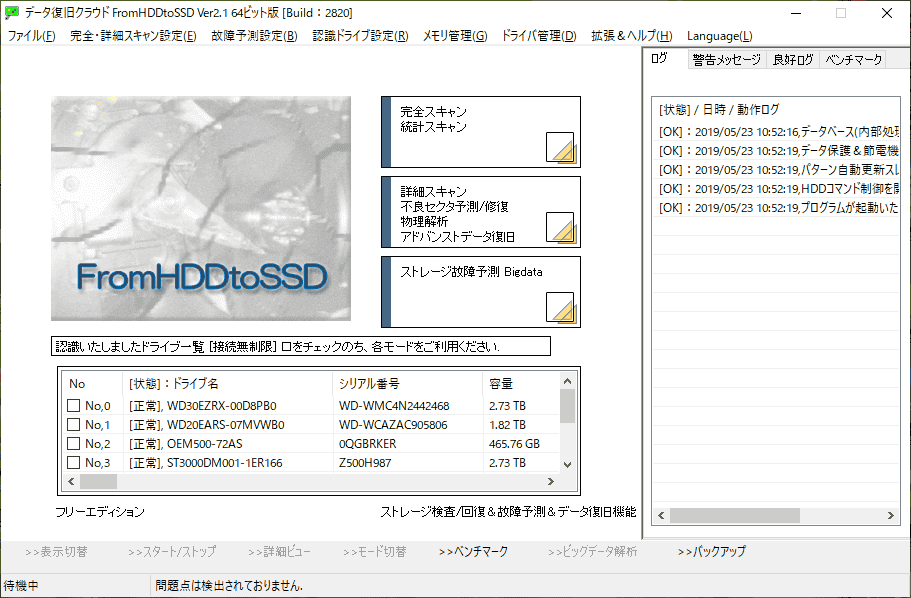Screen dimensions: 911x598
Task: Open ドライバ管理(D) menu
Action: 539,36
